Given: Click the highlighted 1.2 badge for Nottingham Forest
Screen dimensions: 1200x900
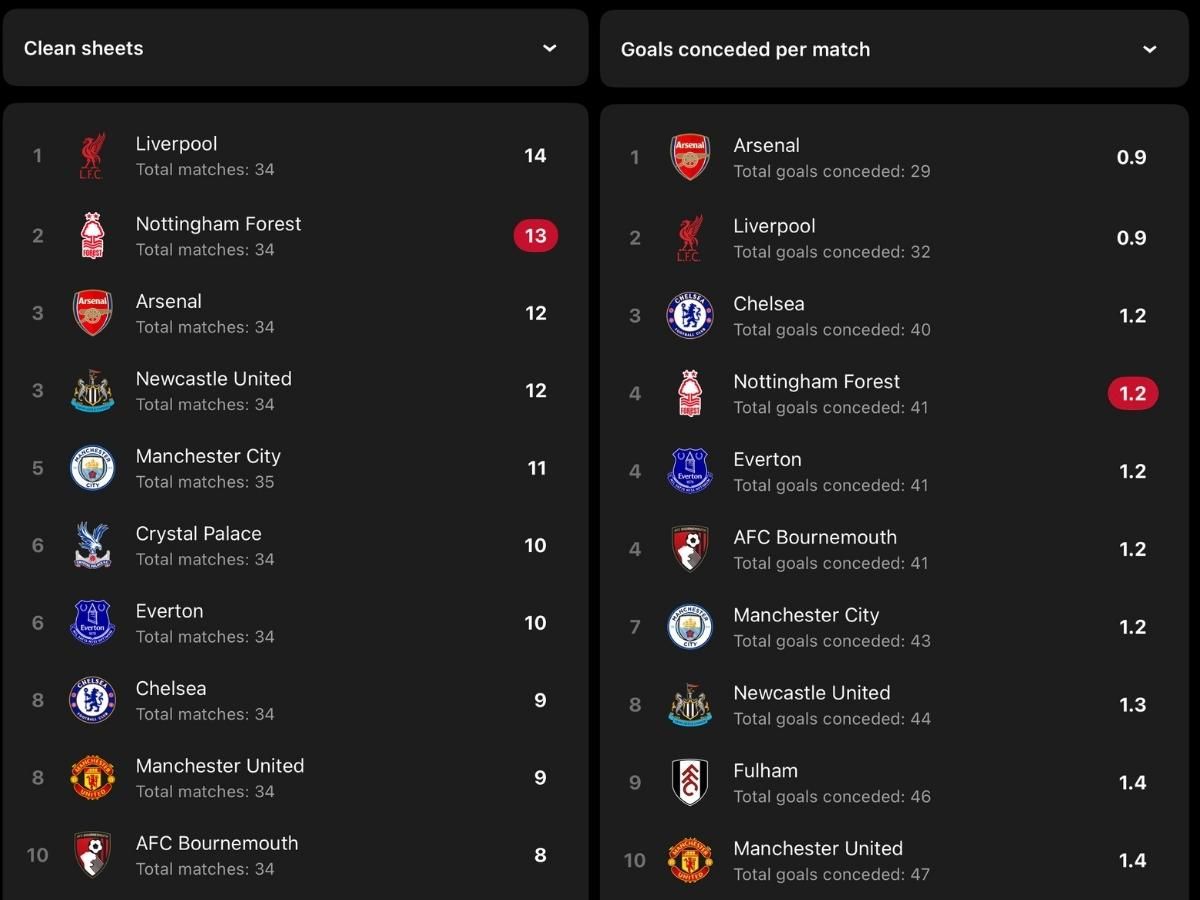Looking at the screenshot, I should pos(1133,394).
